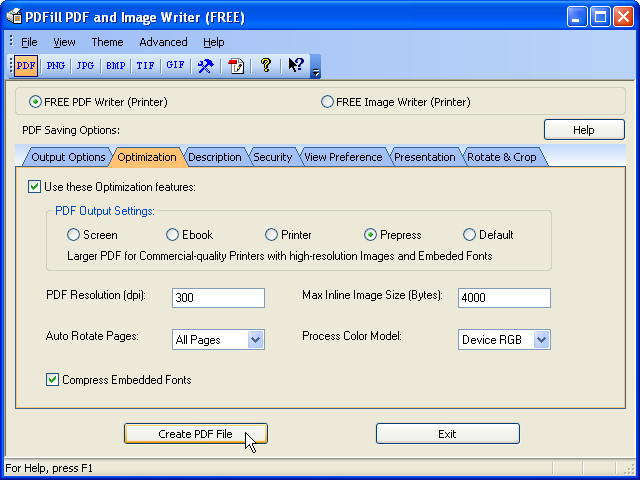Select the BMP format toolbar icon
Screen dimensions: 640x480
[116, 66]
